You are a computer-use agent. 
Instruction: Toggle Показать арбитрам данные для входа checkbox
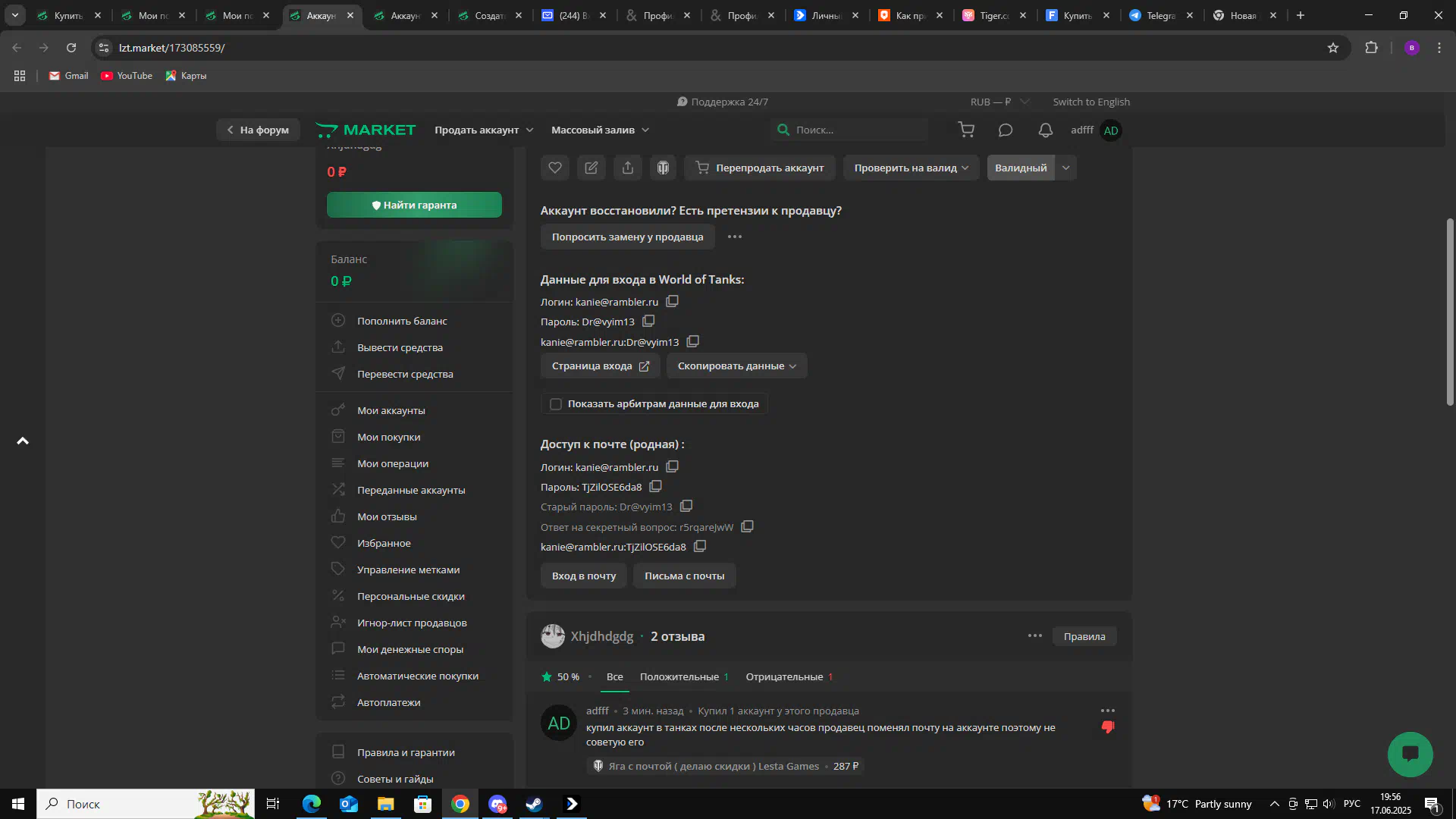[556, 404]
